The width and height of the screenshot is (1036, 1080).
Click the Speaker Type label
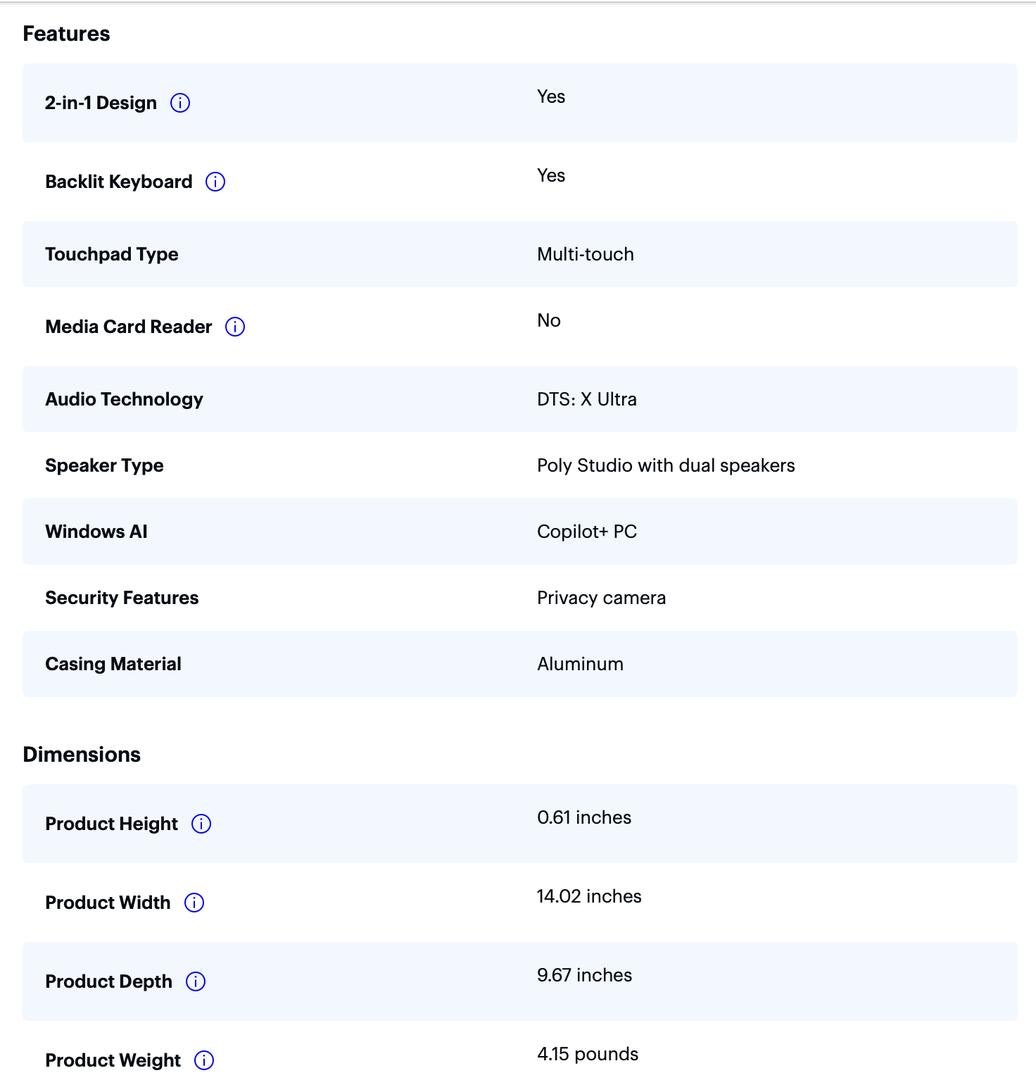(x=105, y=466)
